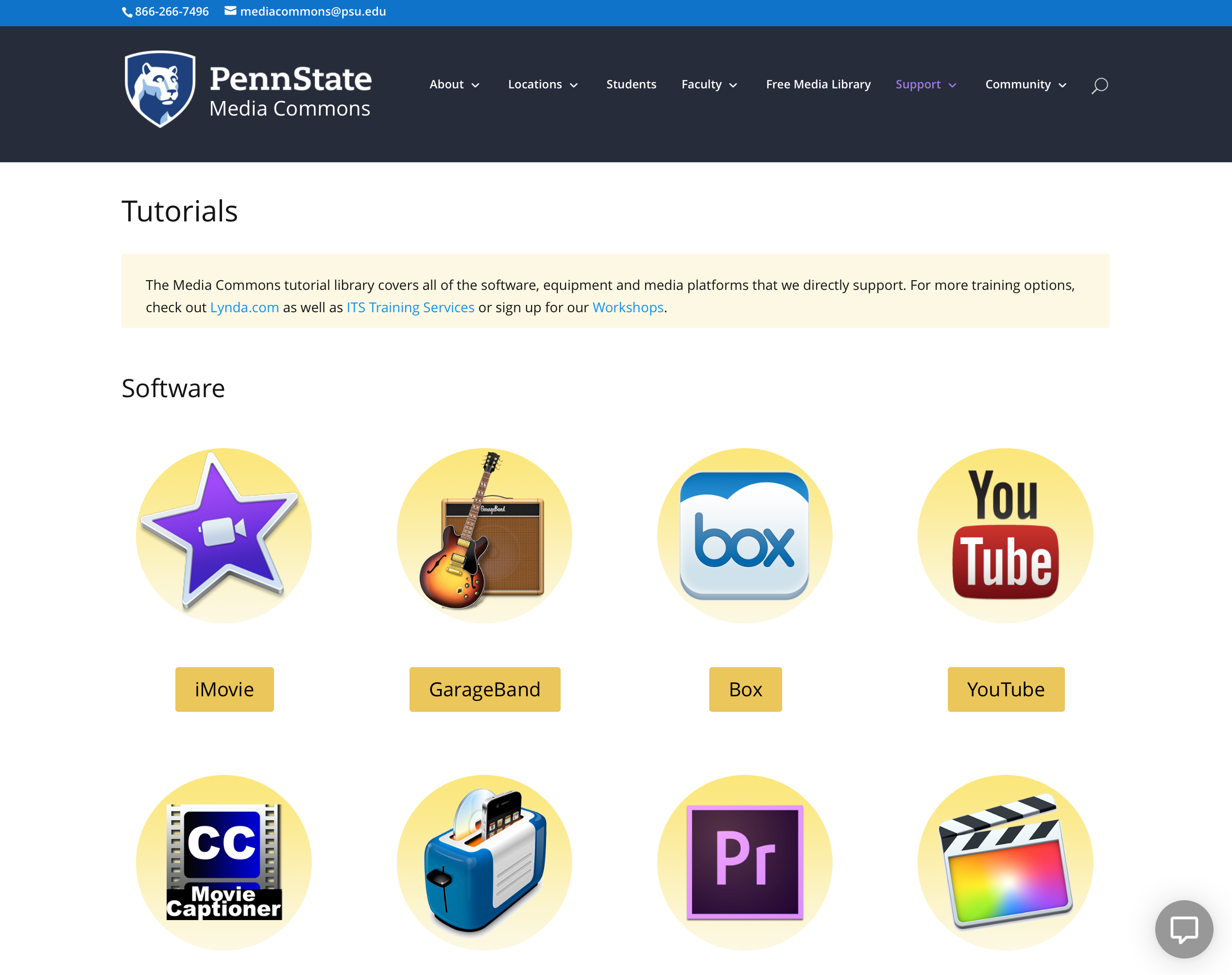Call the 866-266-7496 phone link
The image size is (1232, 975).
coord(172,12)
